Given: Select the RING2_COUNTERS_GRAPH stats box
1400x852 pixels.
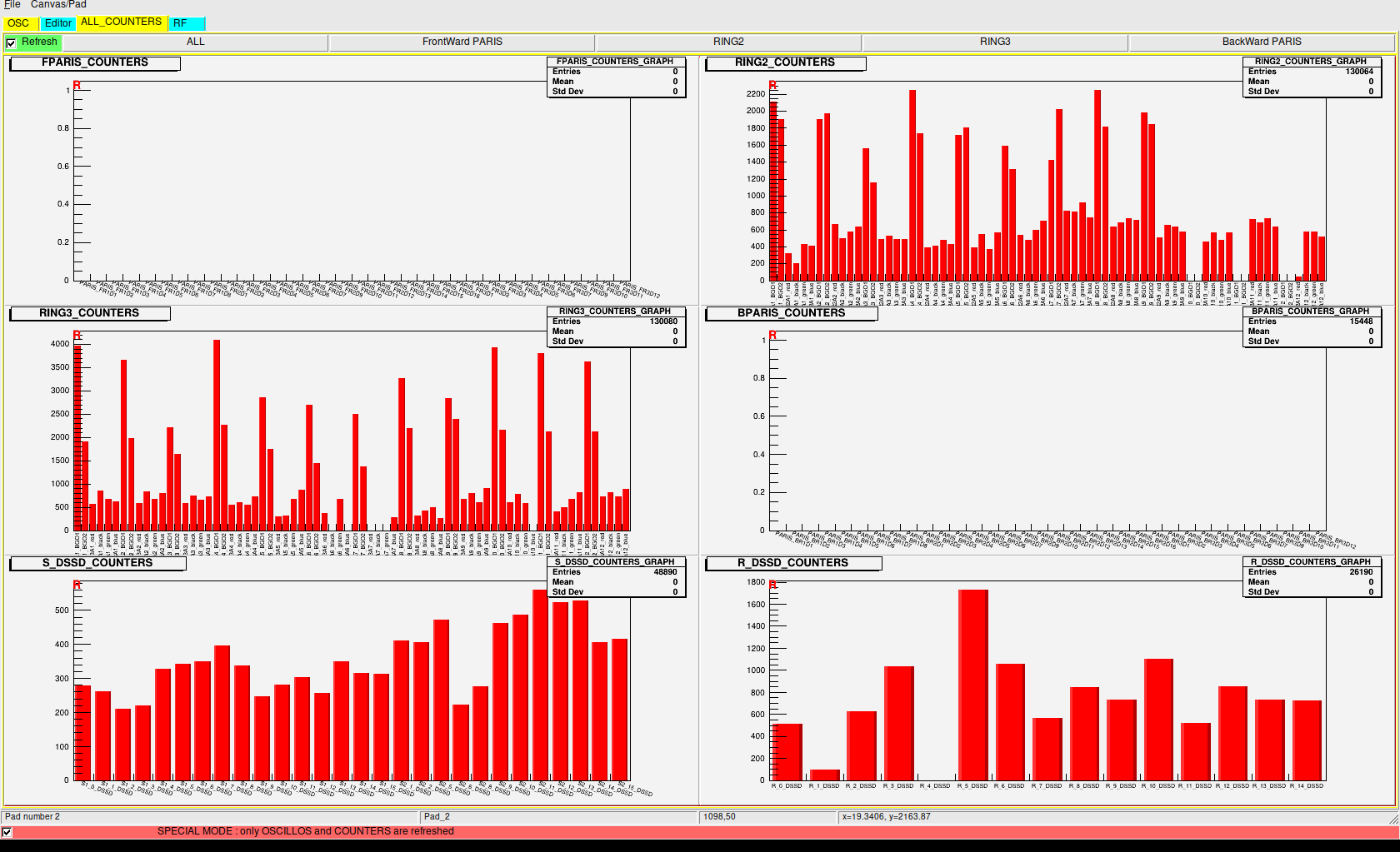Looking at the screenshot, I should [x=1312, y=77].
